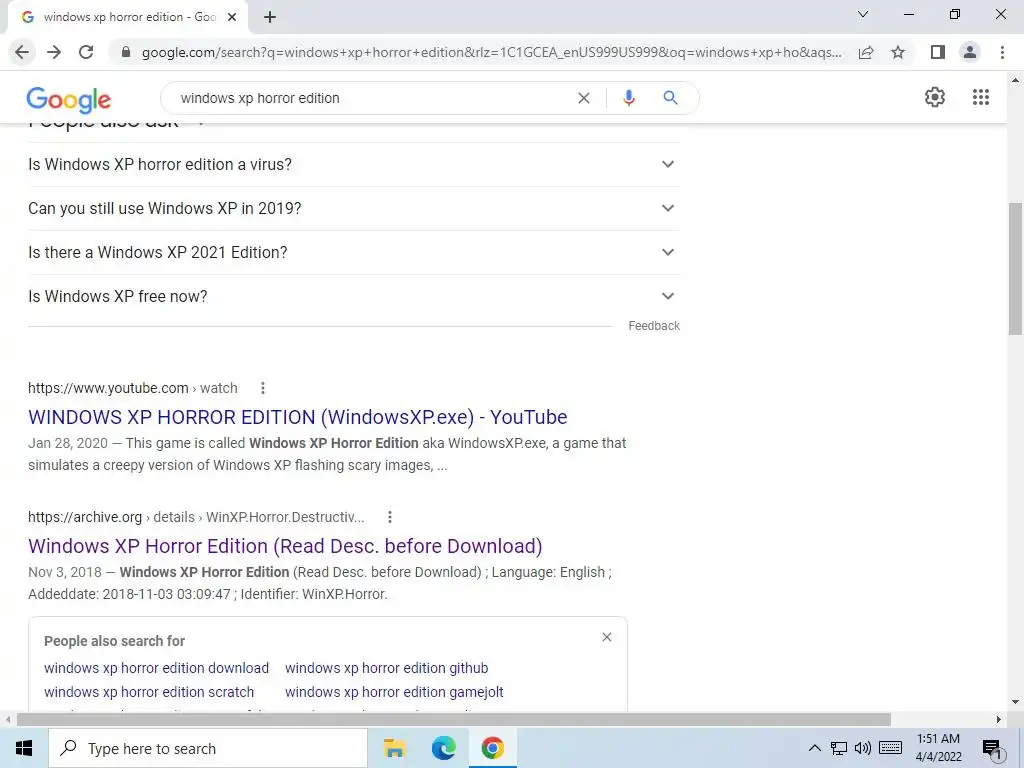The image size is (1024, 768).
Task: Open options menu for the archive.org result
Action: pos(390,517)
